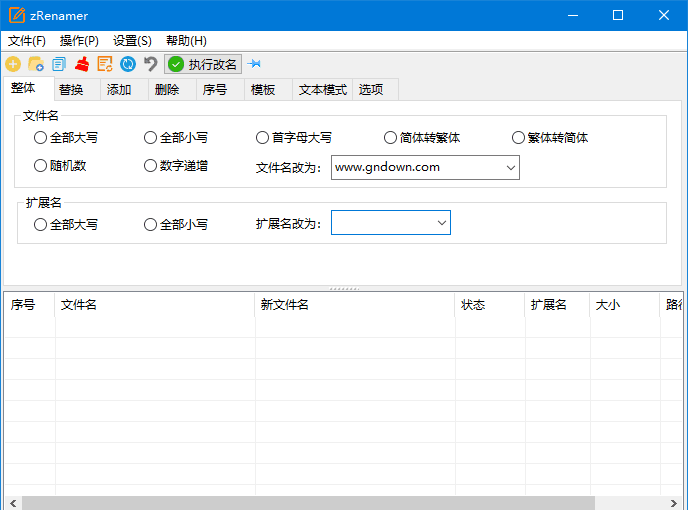
Task: Select 数字递增 radio button
Action: [x=176, y=166]
